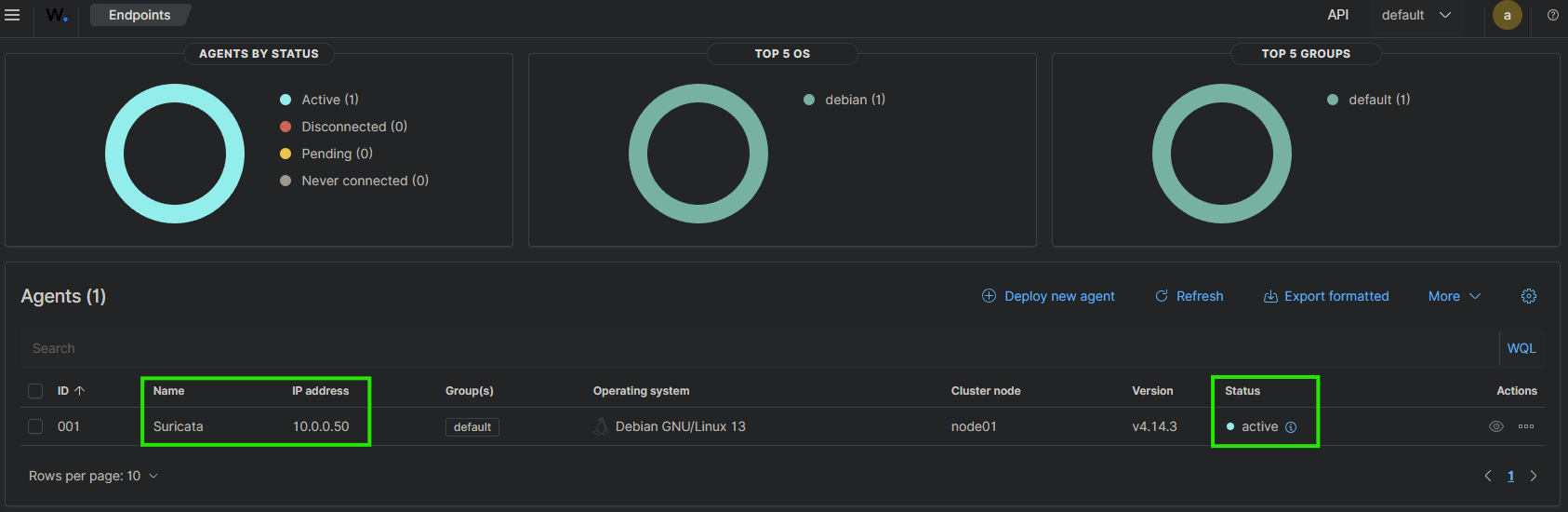
Task: Select all agents header checkbox
Action: point(35,391)
